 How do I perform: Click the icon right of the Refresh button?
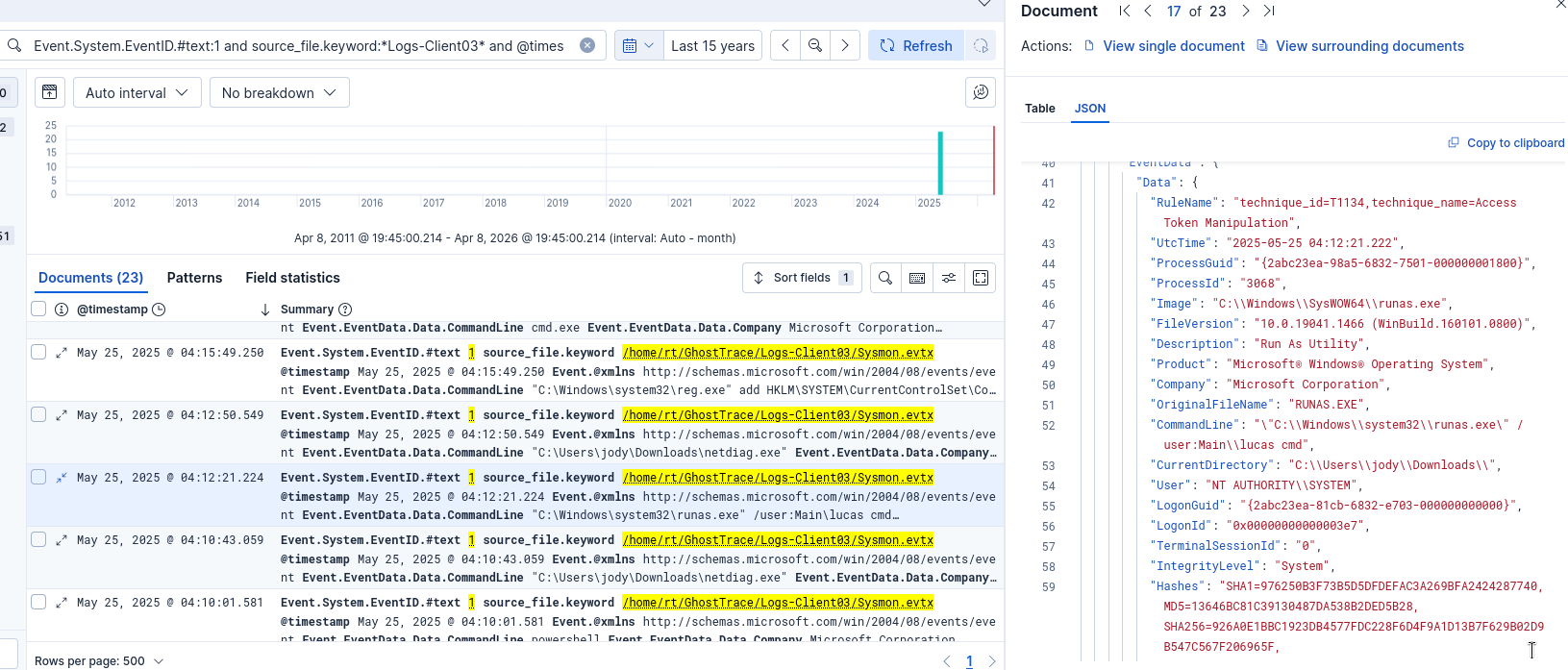click(980, 45)
